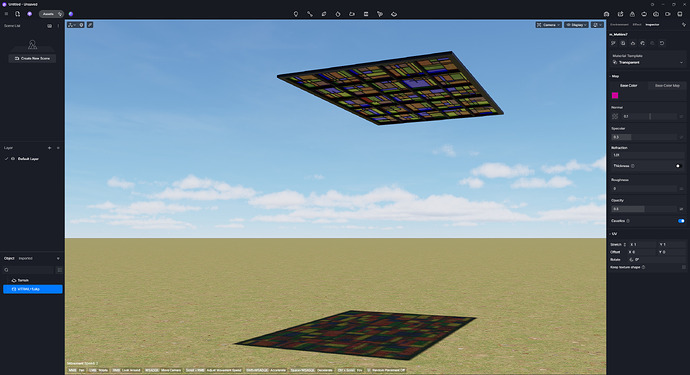The height and width of the screenshot is (375, 690).
Task: Switch to the Environment tab
Action: pos(619,25)
